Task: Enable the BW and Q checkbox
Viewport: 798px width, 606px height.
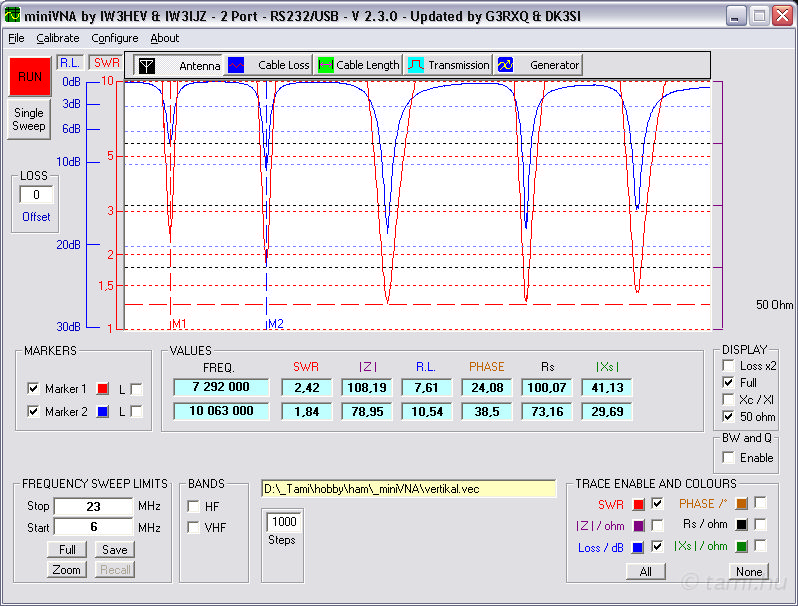Action: pos(727,457)
